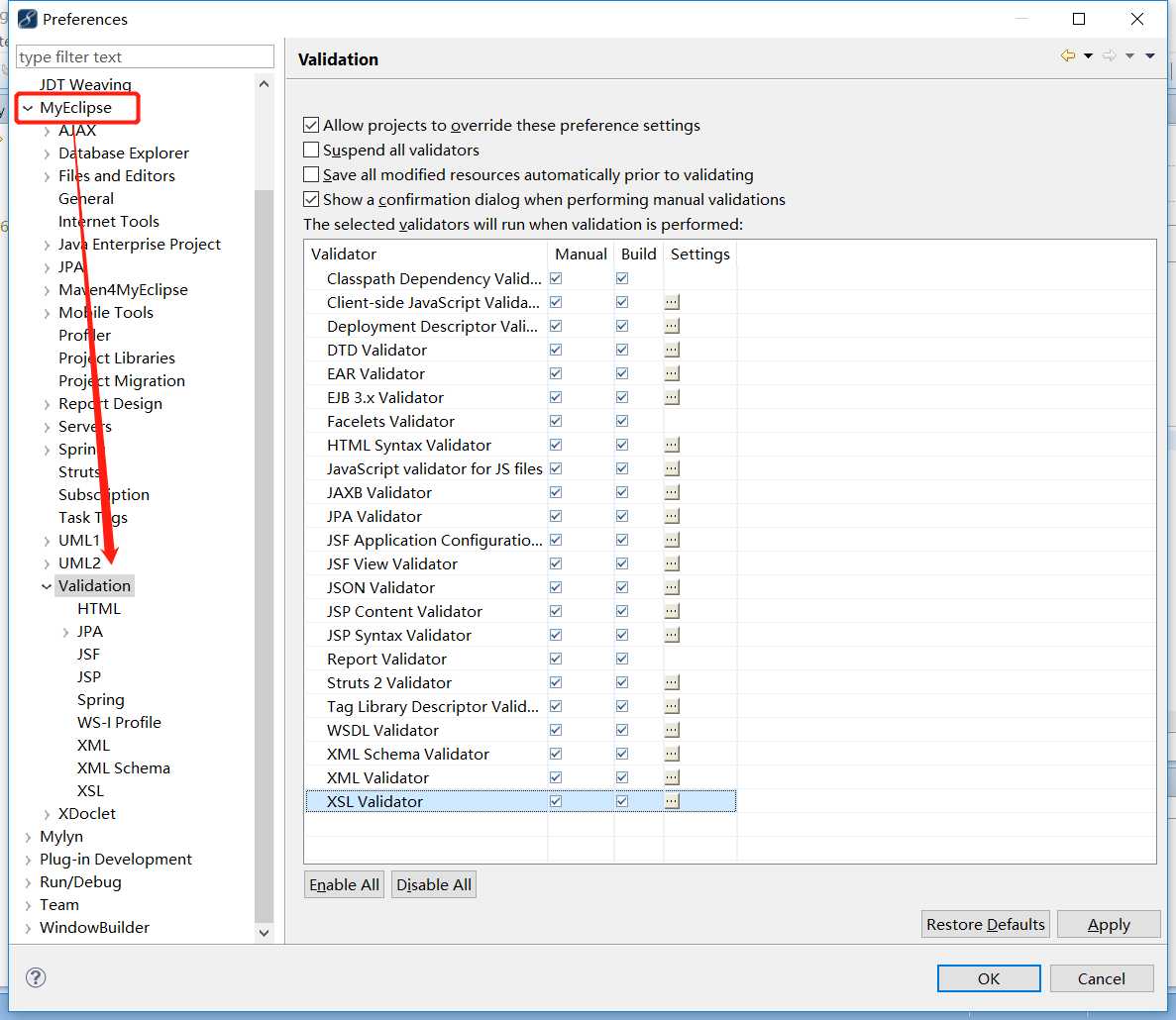Toggle Show a confirmation dialog checkbox
1176x1020 pixels.
(x=311, y=199)
